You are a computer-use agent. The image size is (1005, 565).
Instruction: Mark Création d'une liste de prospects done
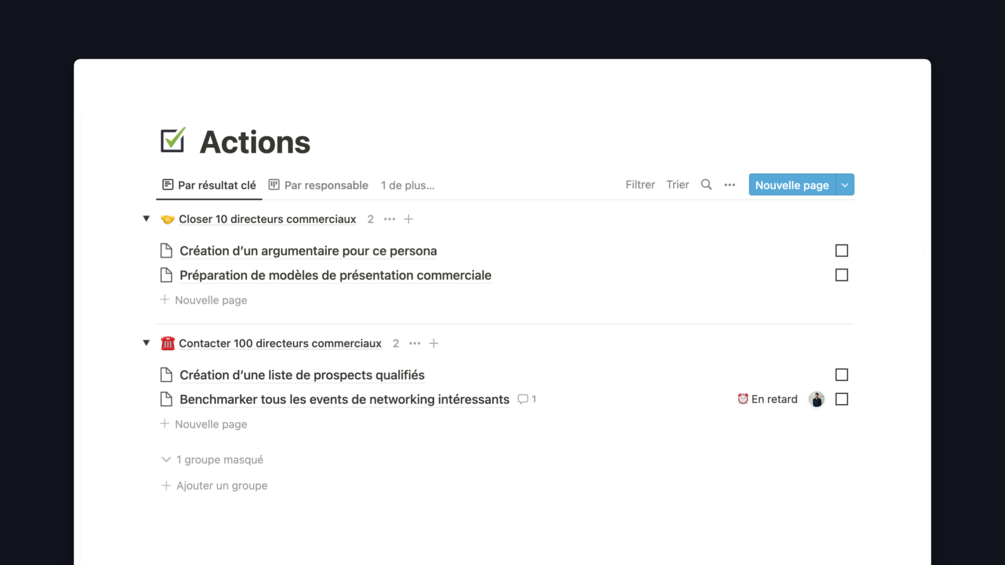point(842,375)
